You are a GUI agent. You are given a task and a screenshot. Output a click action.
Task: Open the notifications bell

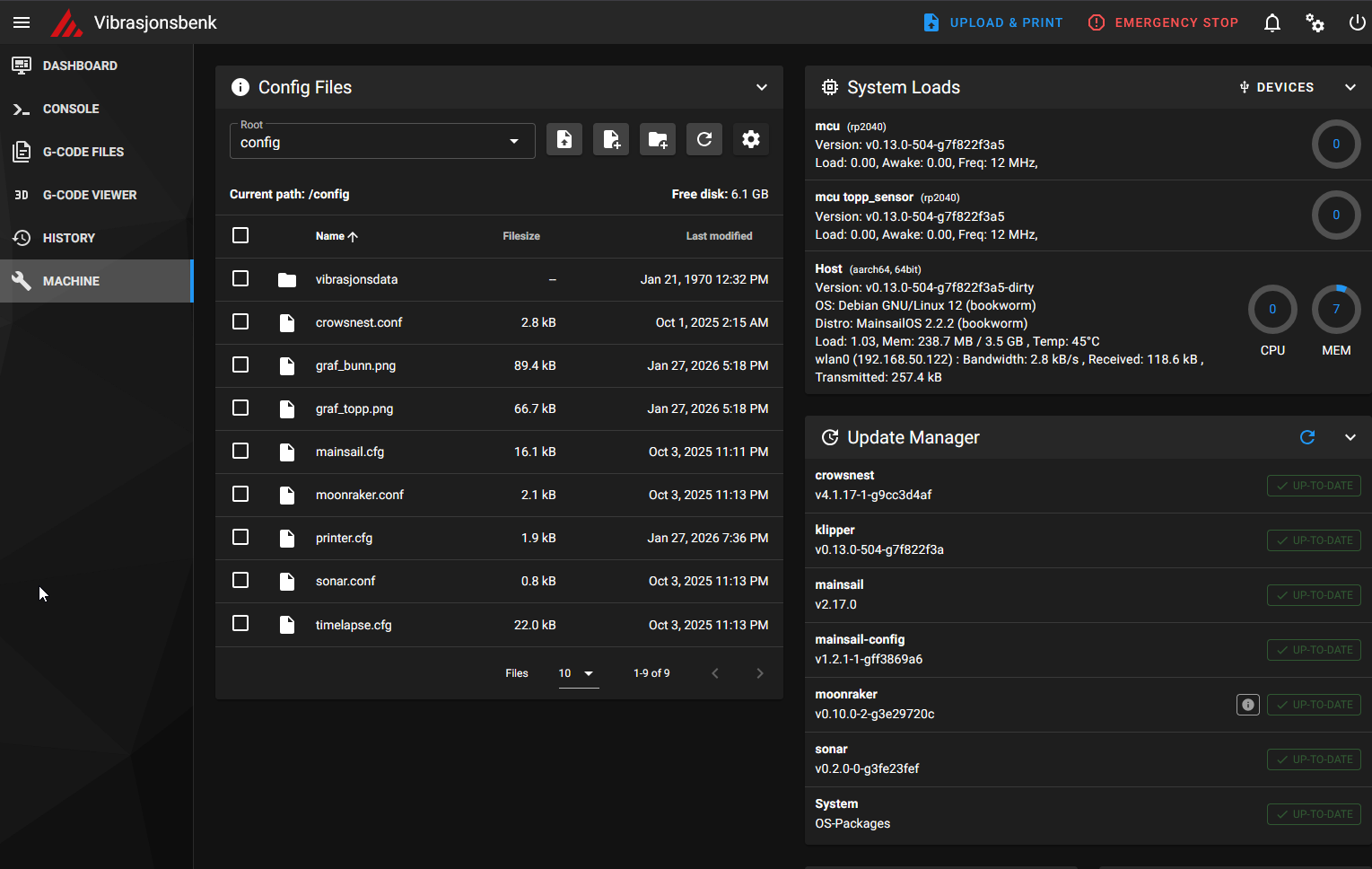click(x=1272, y=22)
